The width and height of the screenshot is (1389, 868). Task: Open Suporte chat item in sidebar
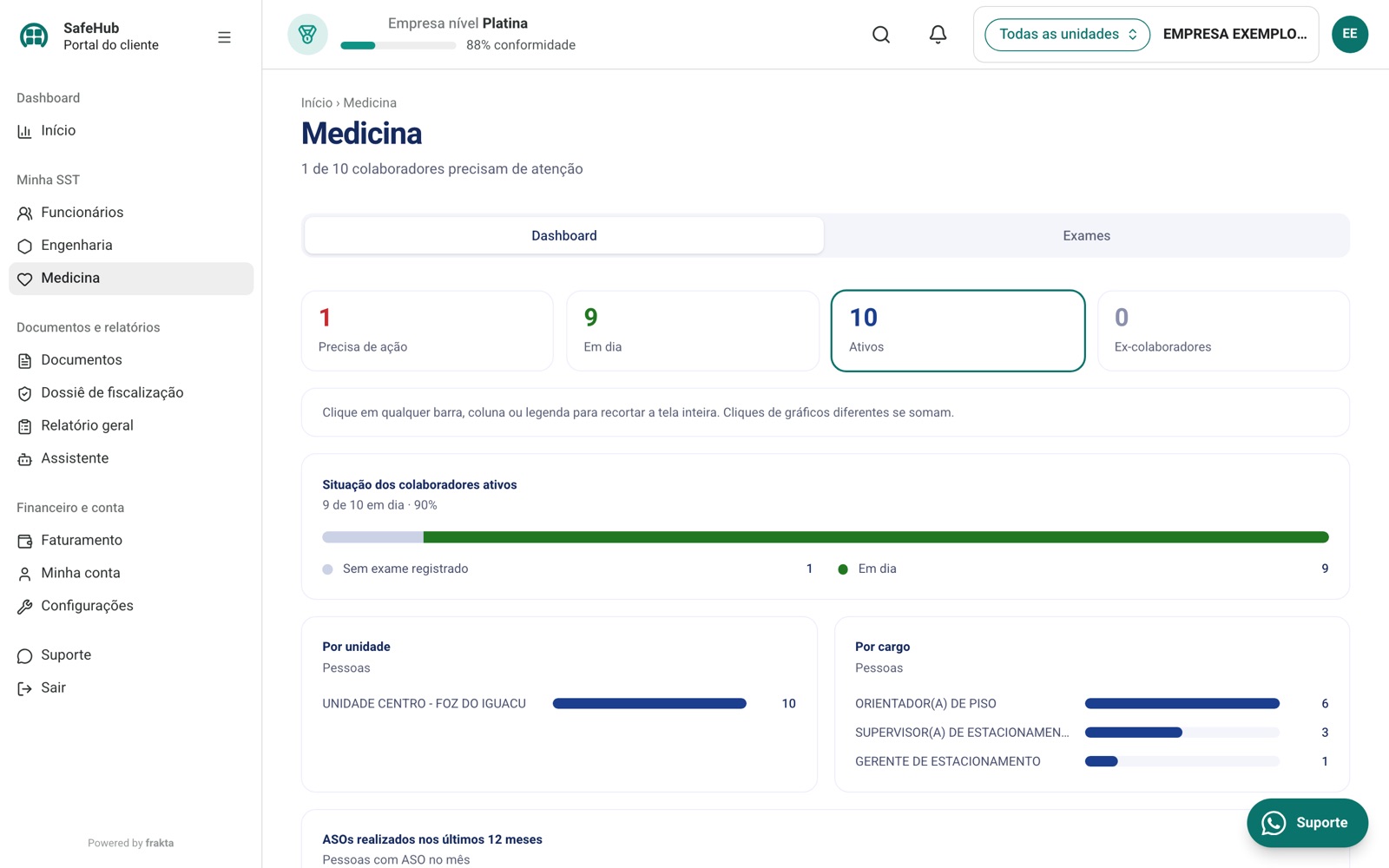click(131, 655)
